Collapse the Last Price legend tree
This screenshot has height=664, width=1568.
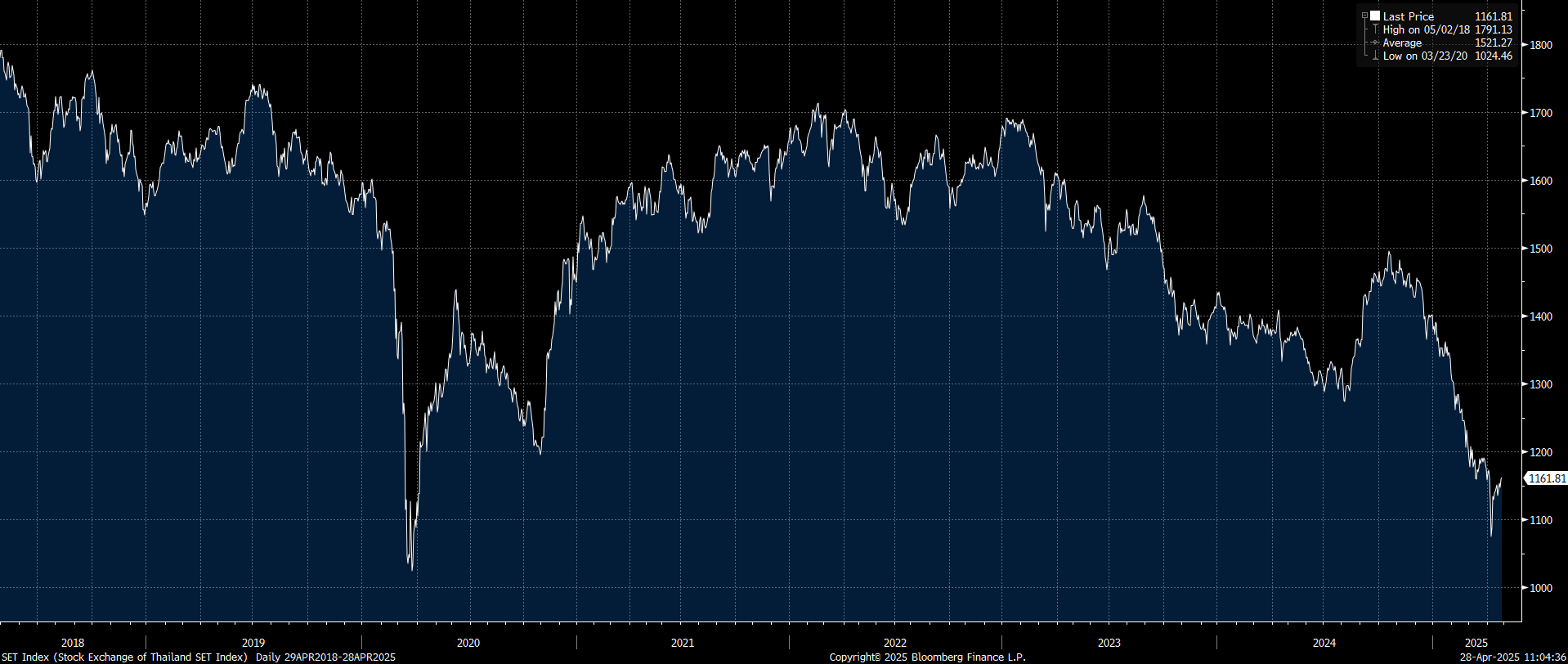[x=1364, y=16]
